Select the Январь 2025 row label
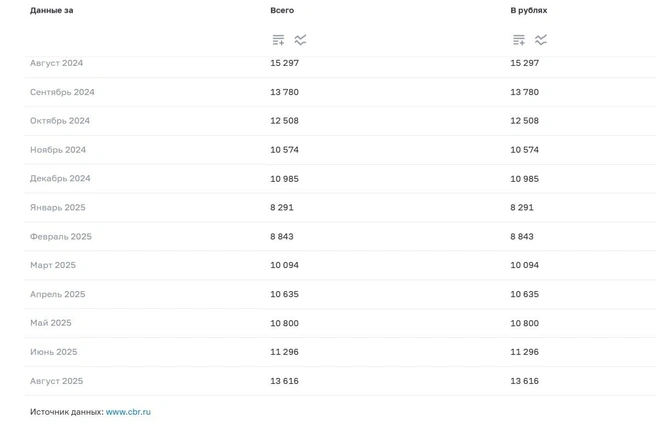 pos(58,208)
